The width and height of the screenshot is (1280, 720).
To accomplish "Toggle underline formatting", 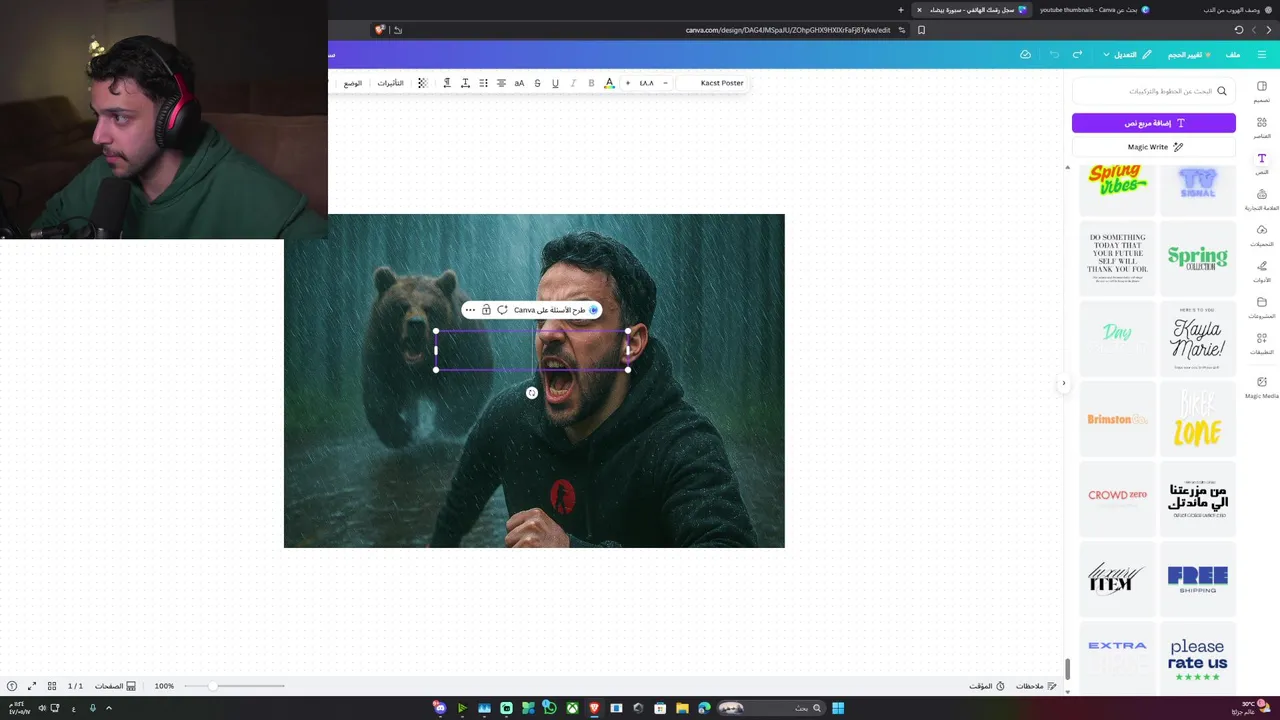I will [555, 83].
